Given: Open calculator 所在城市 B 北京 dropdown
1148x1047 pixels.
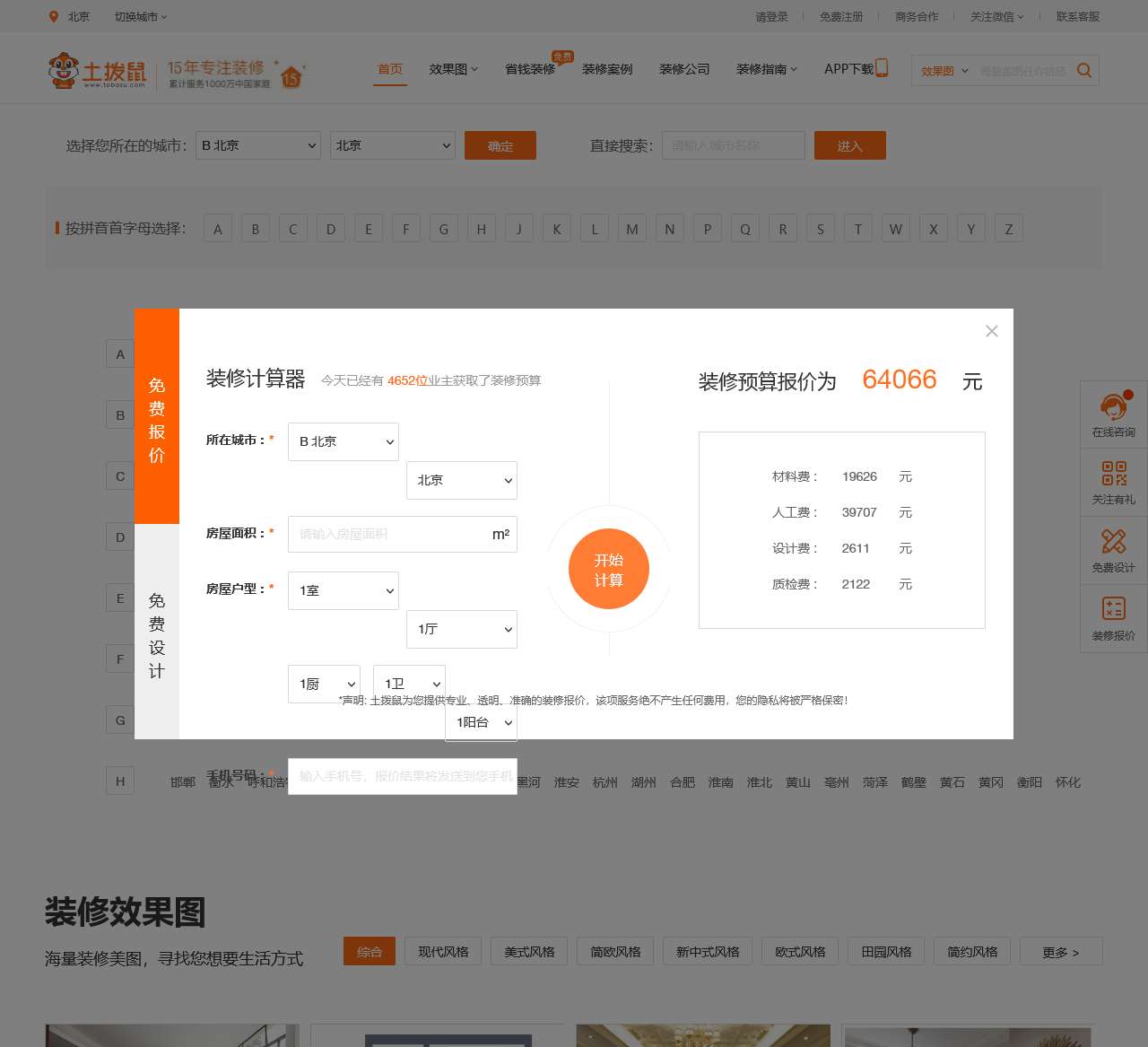Looking at the screenshot, I should click(x=344, y=441).
